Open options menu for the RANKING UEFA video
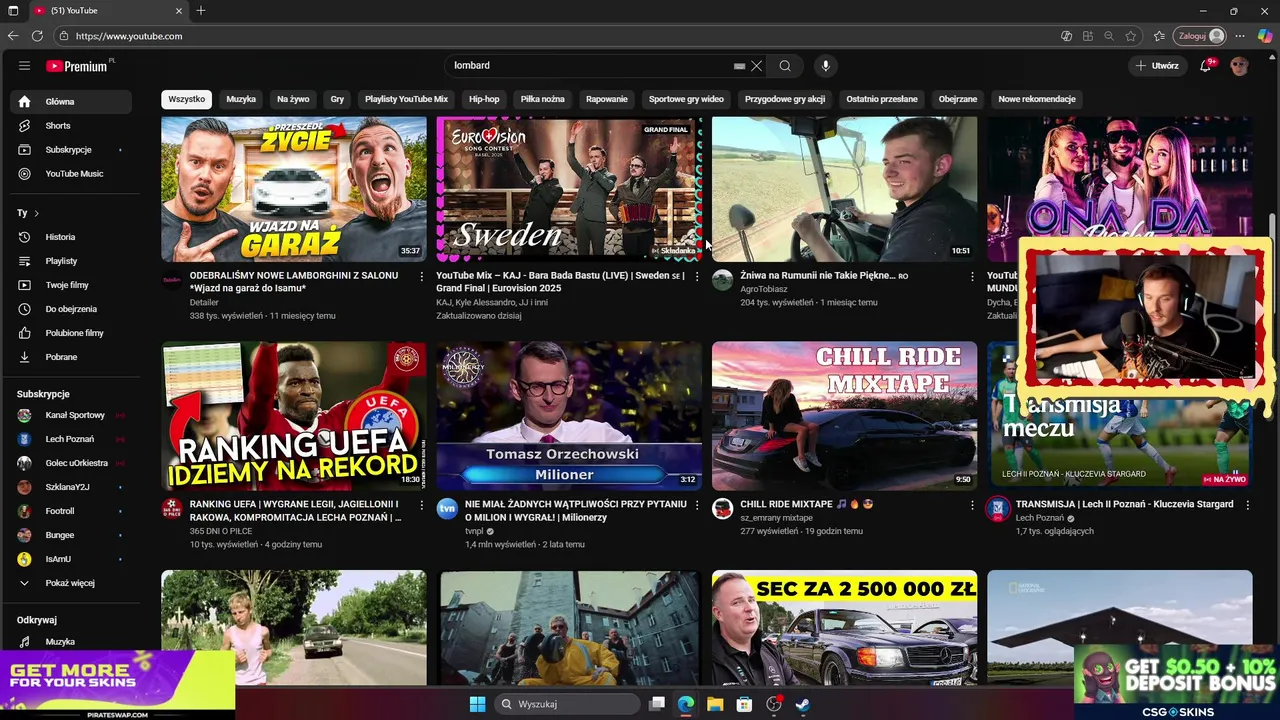This screenshot has width=1280, height=720. click(x=421, y=505)
